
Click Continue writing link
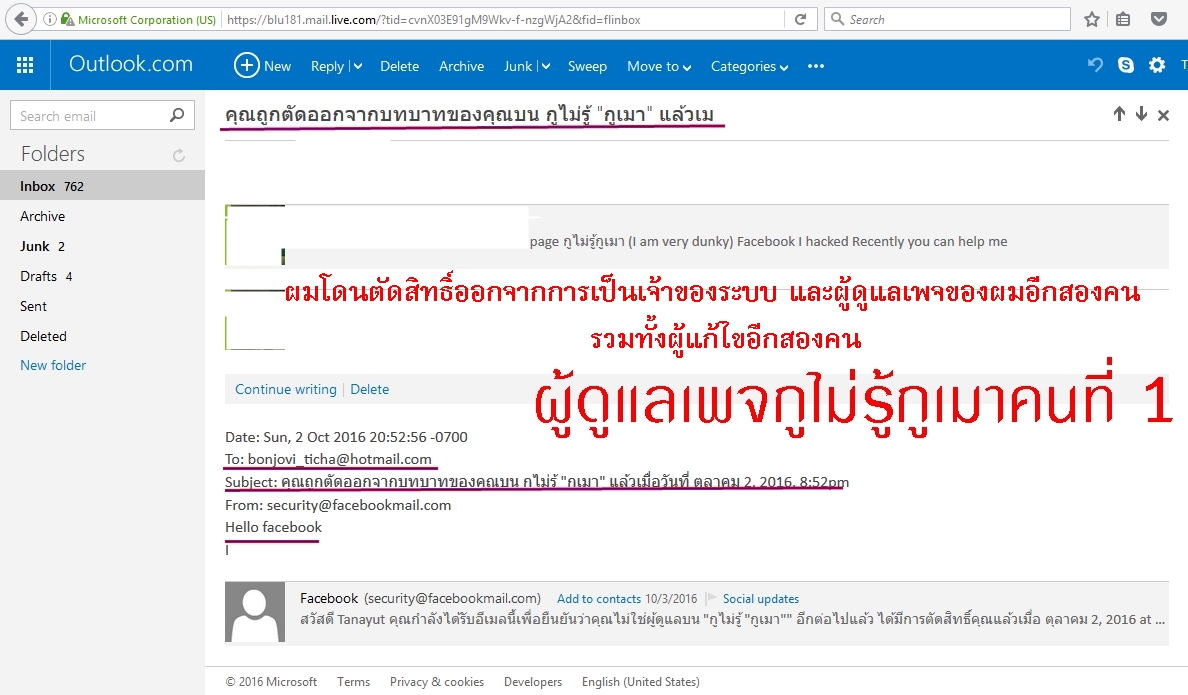tap(286, 389)
